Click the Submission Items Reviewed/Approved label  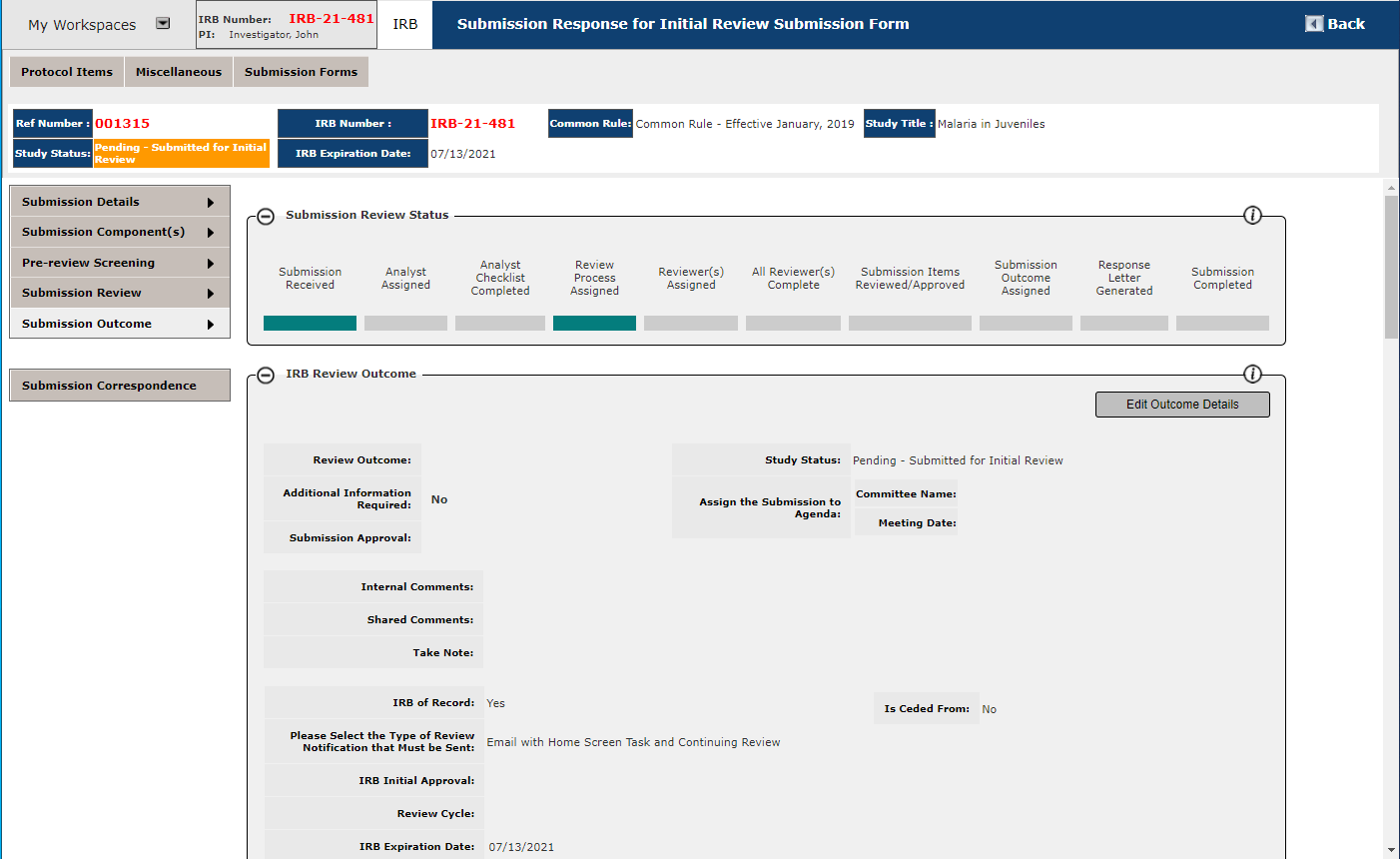tap(910, 279)
